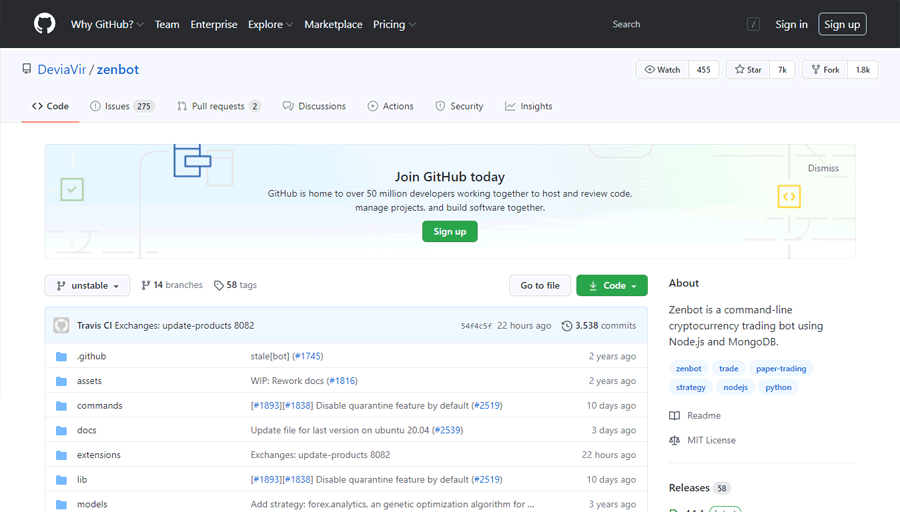Select the trade topic tag

click(728, 369)
